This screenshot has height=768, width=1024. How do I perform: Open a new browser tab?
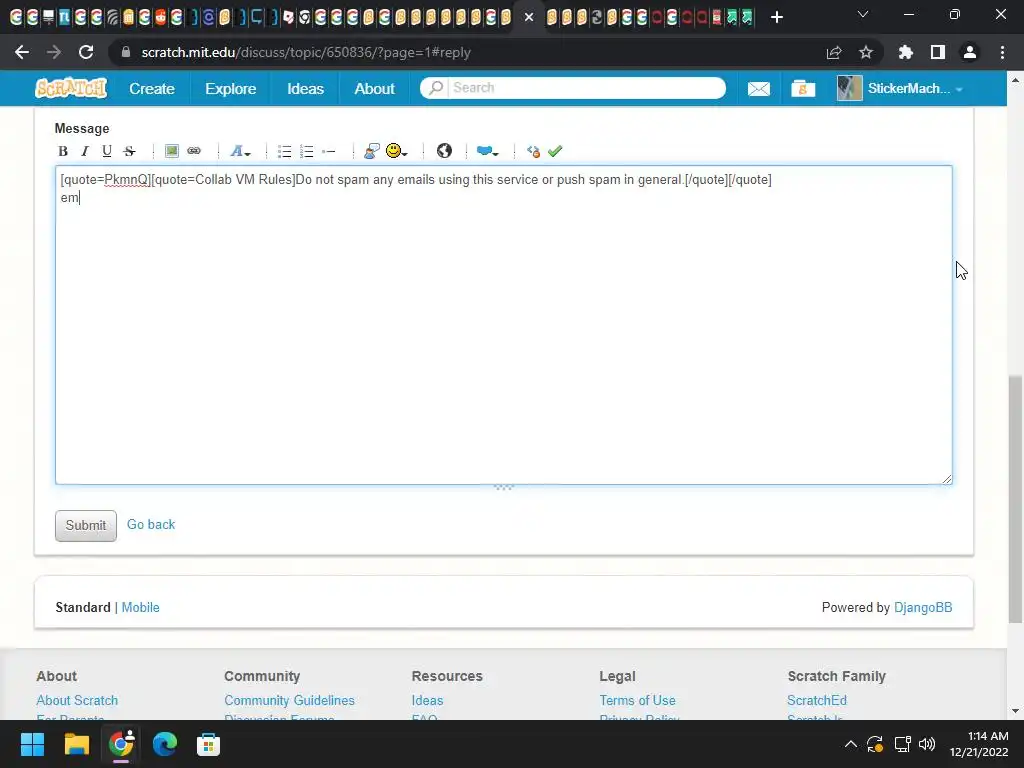click(x=776, y=17)
